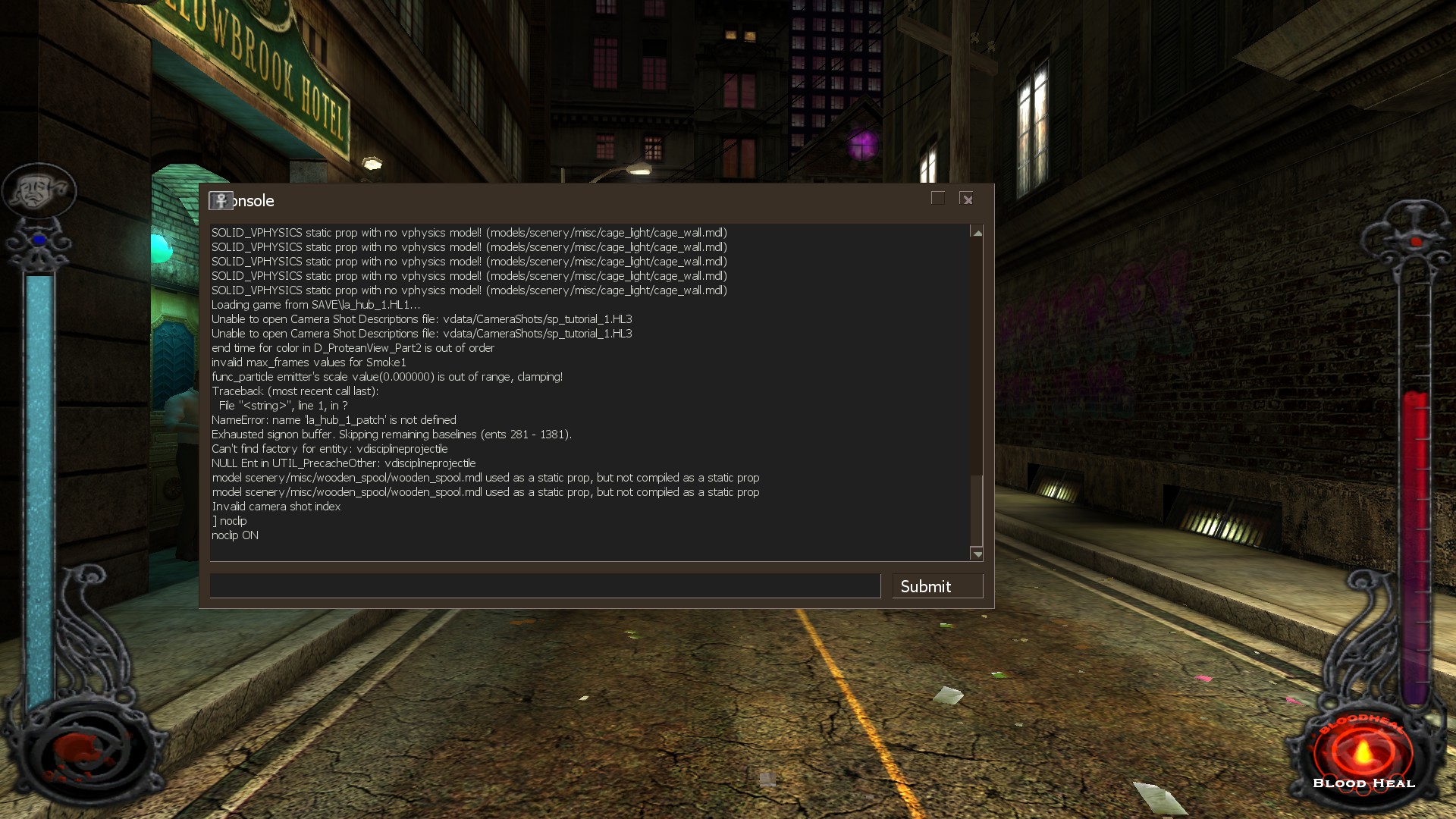
Task: Activate the Blood Heal discipline icon
Action: click(x=1363, y=752)
